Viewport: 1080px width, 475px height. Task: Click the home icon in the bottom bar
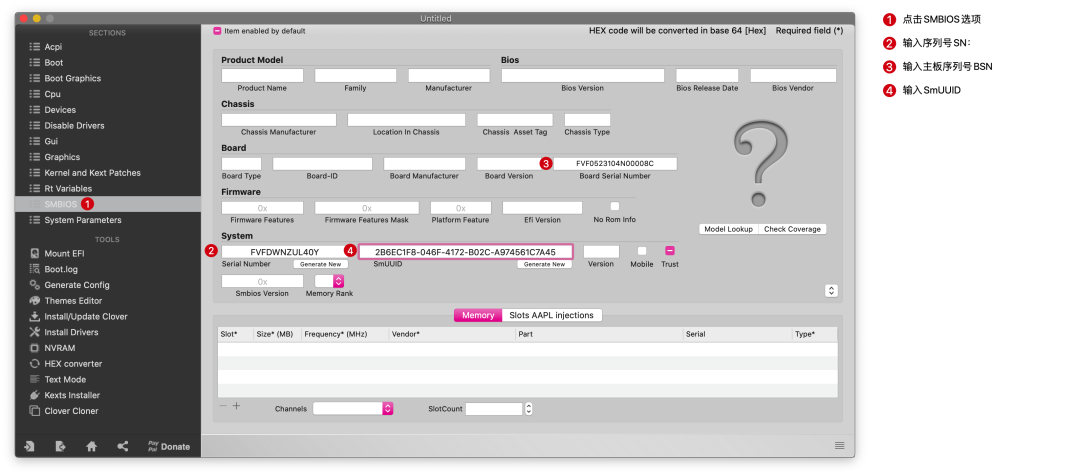click(91, 446)
